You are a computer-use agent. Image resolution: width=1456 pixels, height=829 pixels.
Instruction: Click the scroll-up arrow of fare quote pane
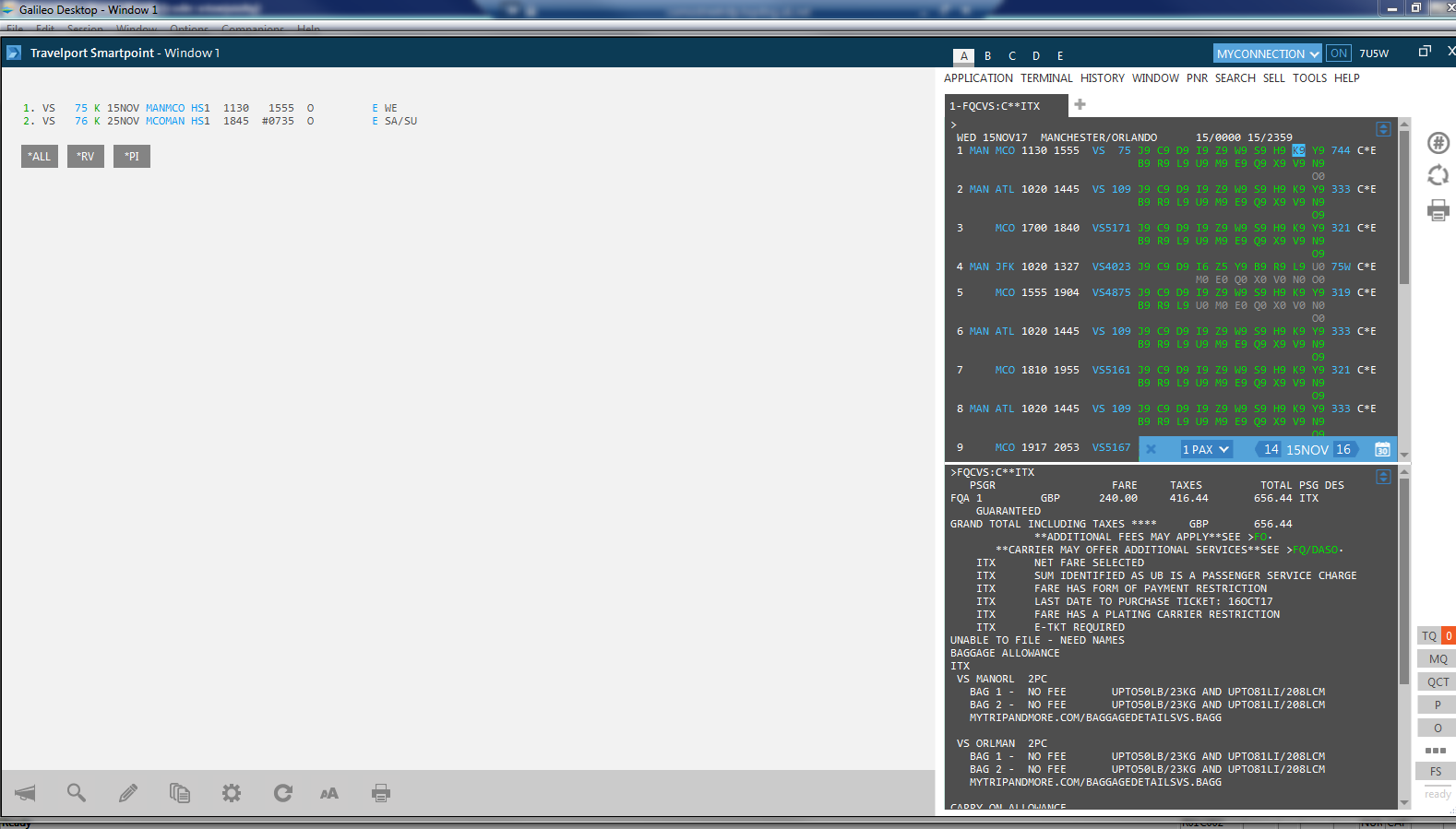(x=1404, y=472)
